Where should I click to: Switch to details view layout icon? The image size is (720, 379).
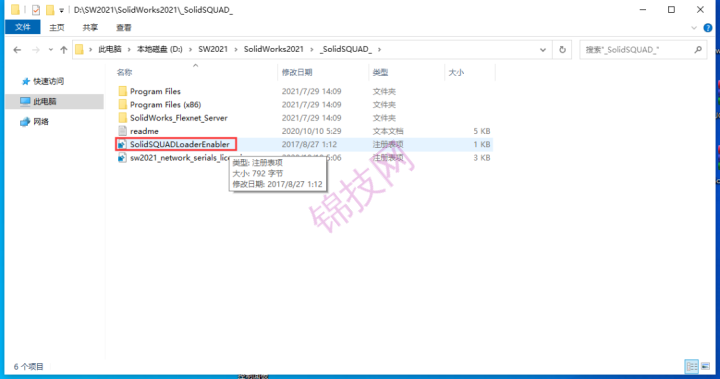692,366
